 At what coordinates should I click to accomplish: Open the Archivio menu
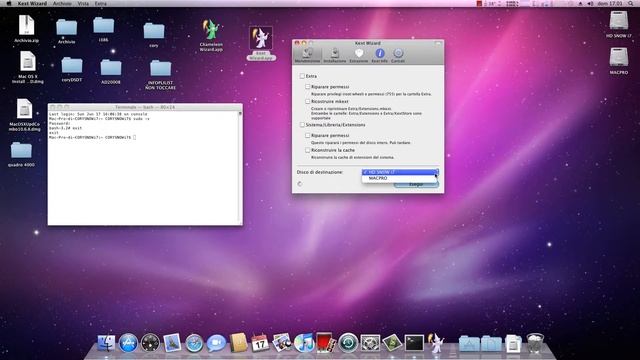(62, 3)
